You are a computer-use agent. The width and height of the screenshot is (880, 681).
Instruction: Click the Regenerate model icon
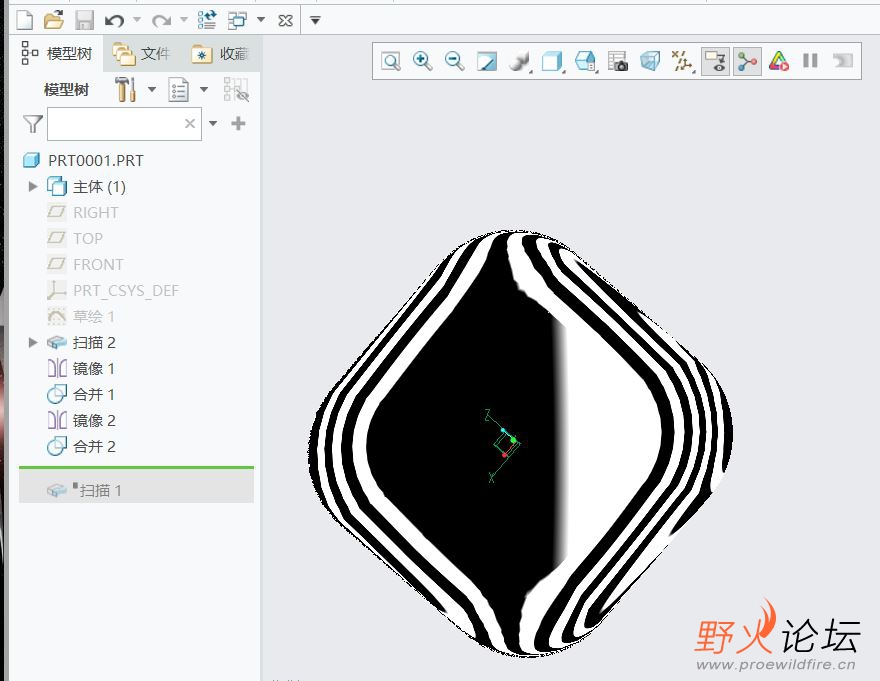(207, 20)
